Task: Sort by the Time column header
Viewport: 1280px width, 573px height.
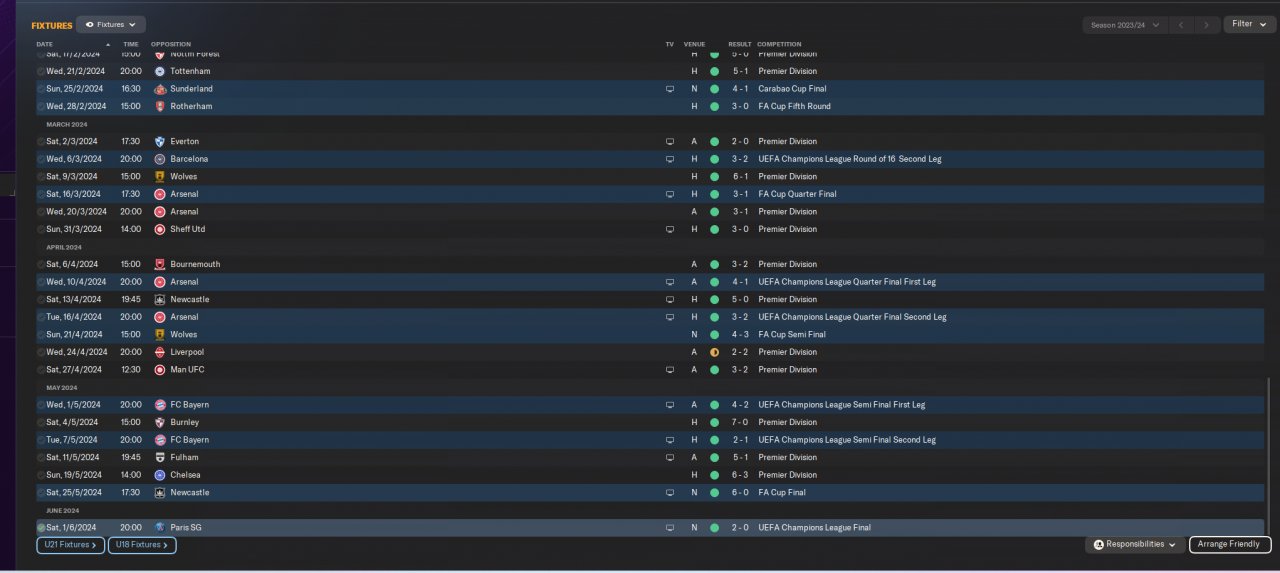Action: click(x=131, y=44)
